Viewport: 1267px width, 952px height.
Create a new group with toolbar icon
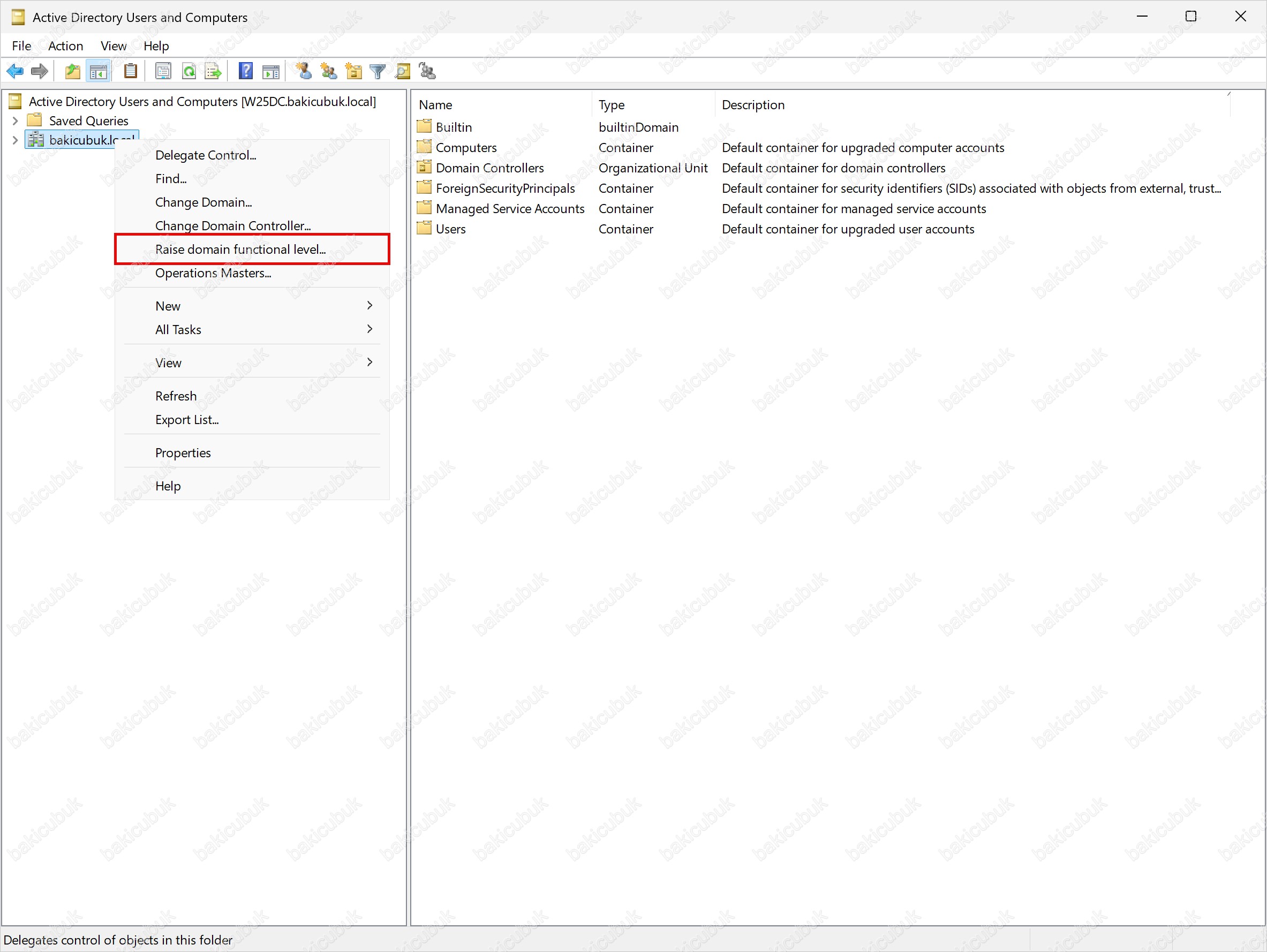point(329,72)
